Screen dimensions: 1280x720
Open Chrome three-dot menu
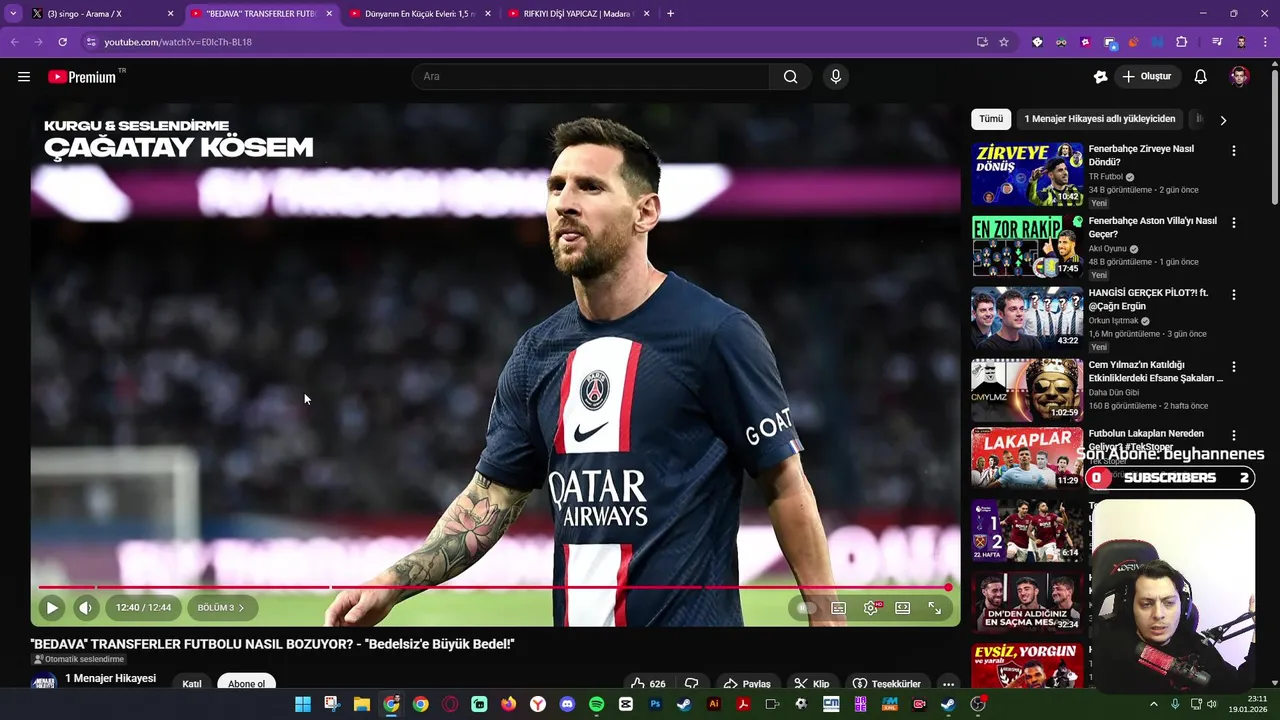1265,42
